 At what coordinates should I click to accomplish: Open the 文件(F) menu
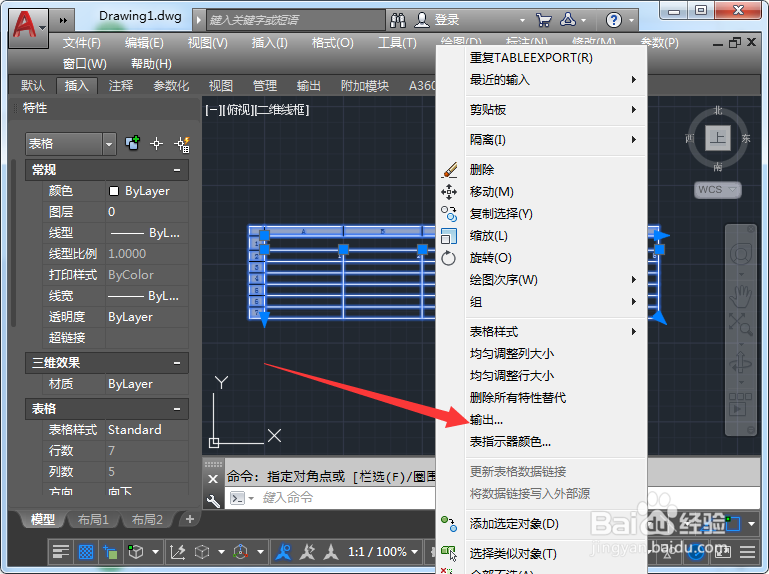coord(81,43)
